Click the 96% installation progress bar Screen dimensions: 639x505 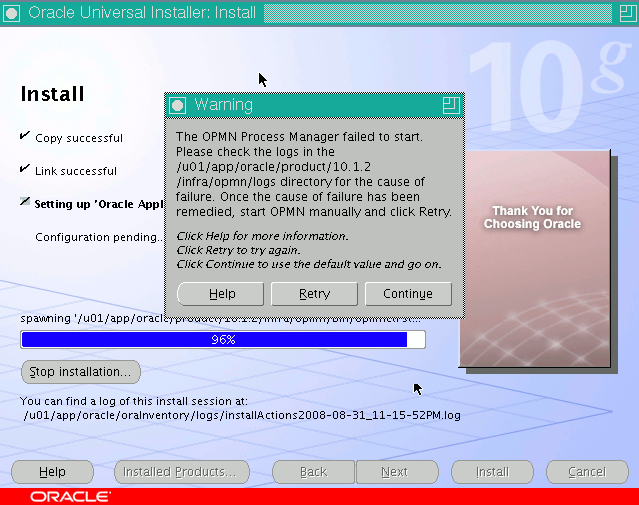click(223, 340)
